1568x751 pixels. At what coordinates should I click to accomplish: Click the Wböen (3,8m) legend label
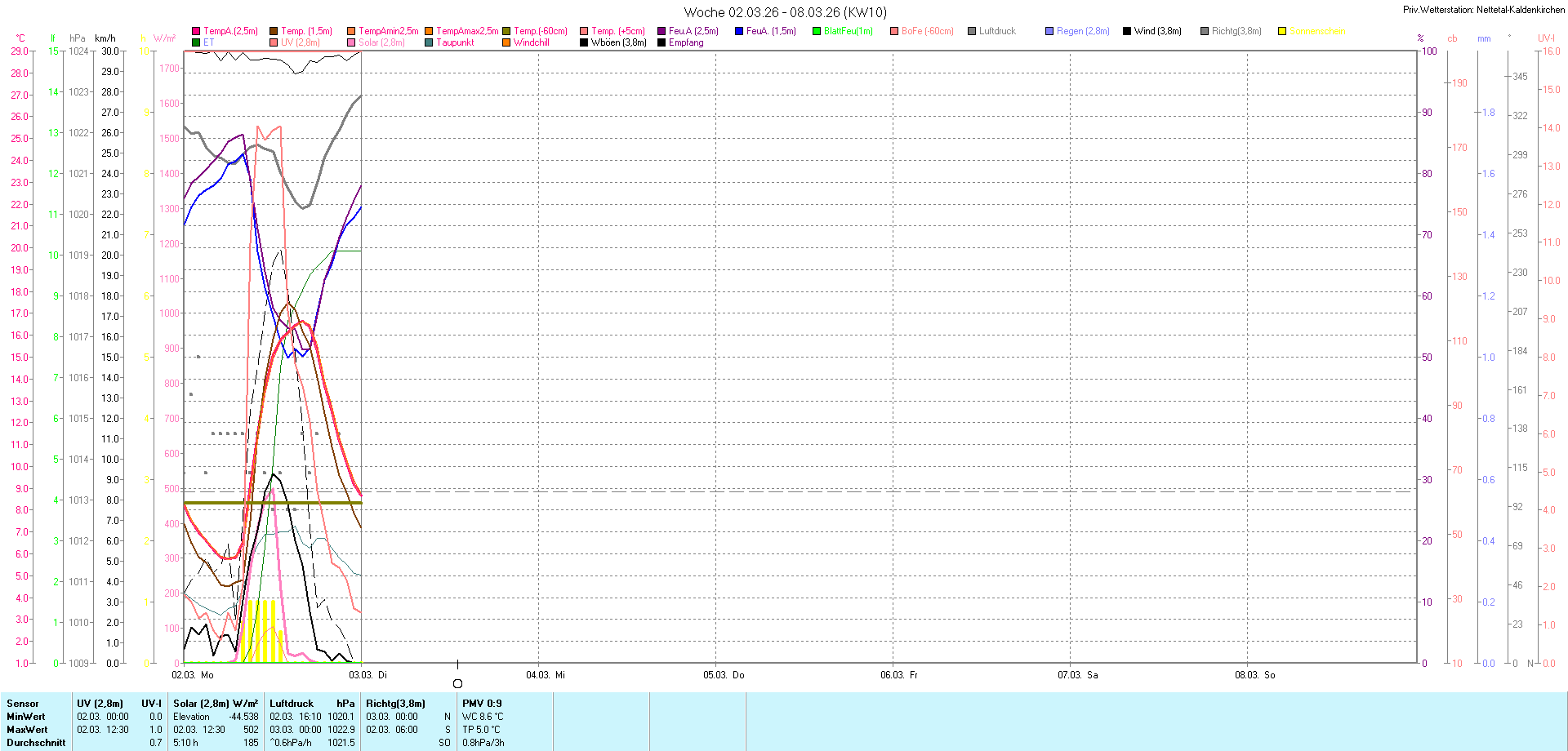[618, 42]
